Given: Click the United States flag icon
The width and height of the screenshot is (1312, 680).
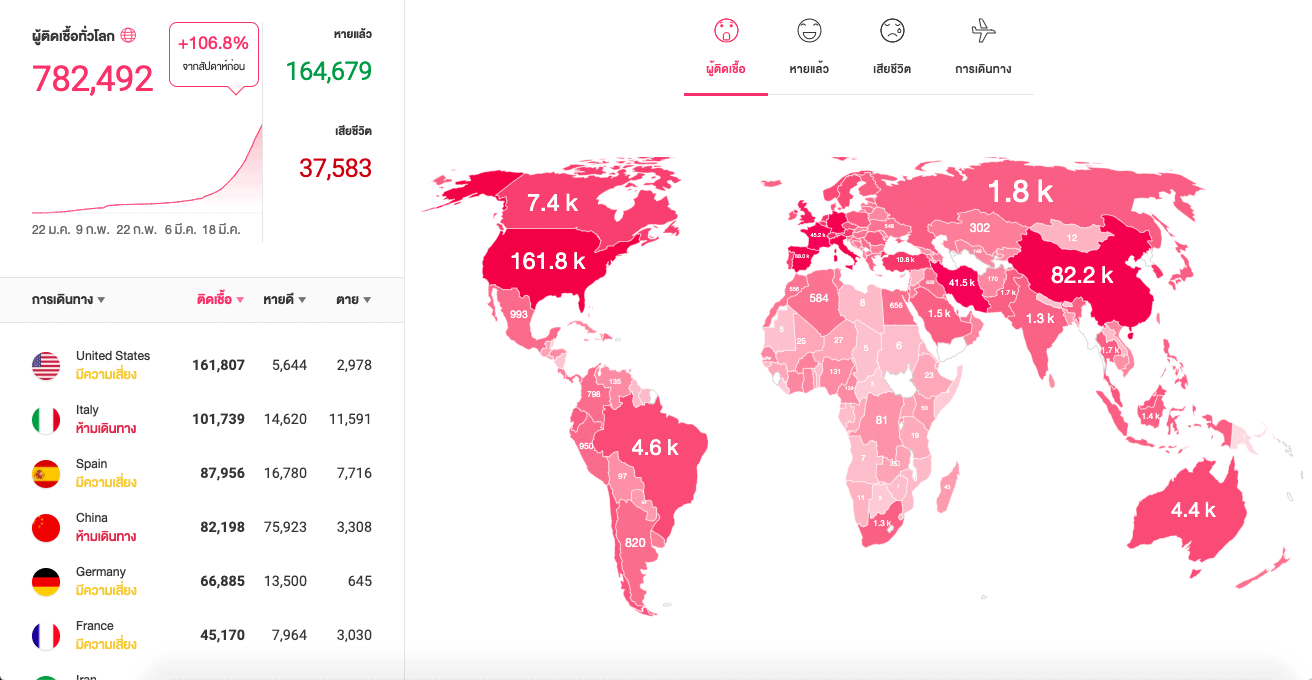Looking at the screenshot, I should (46, 366).
